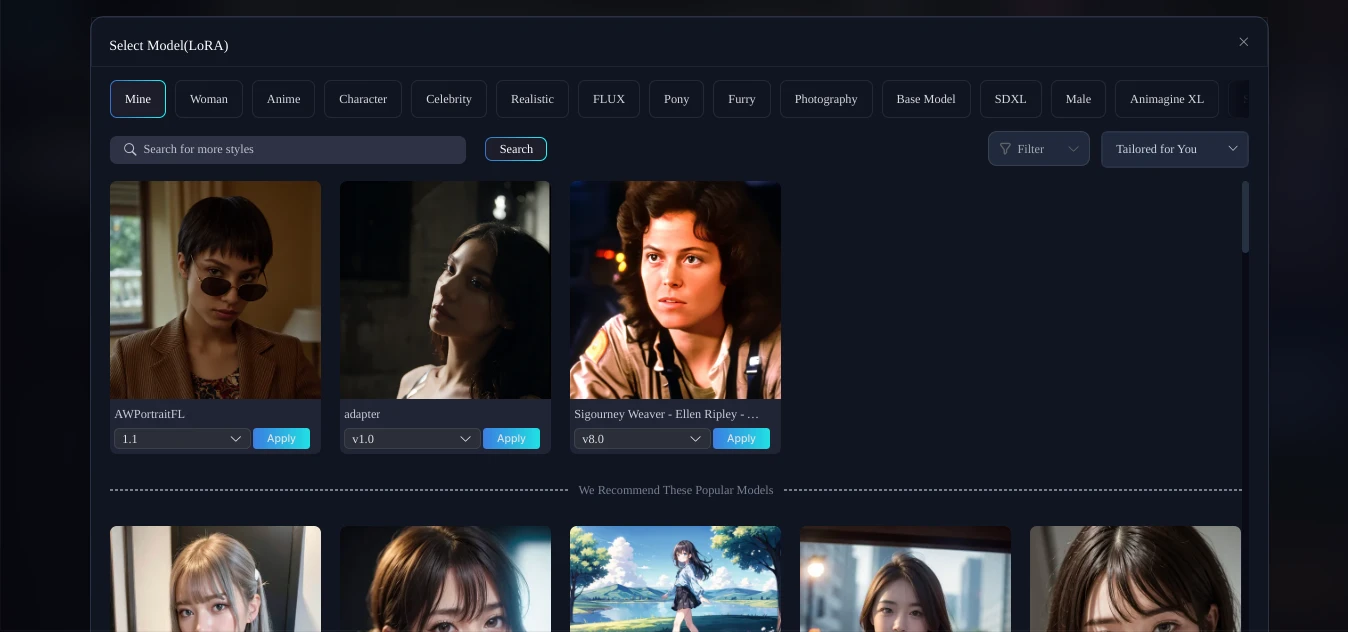Apply the adapter model
1348x632 pixels.
tap(511, 439)
